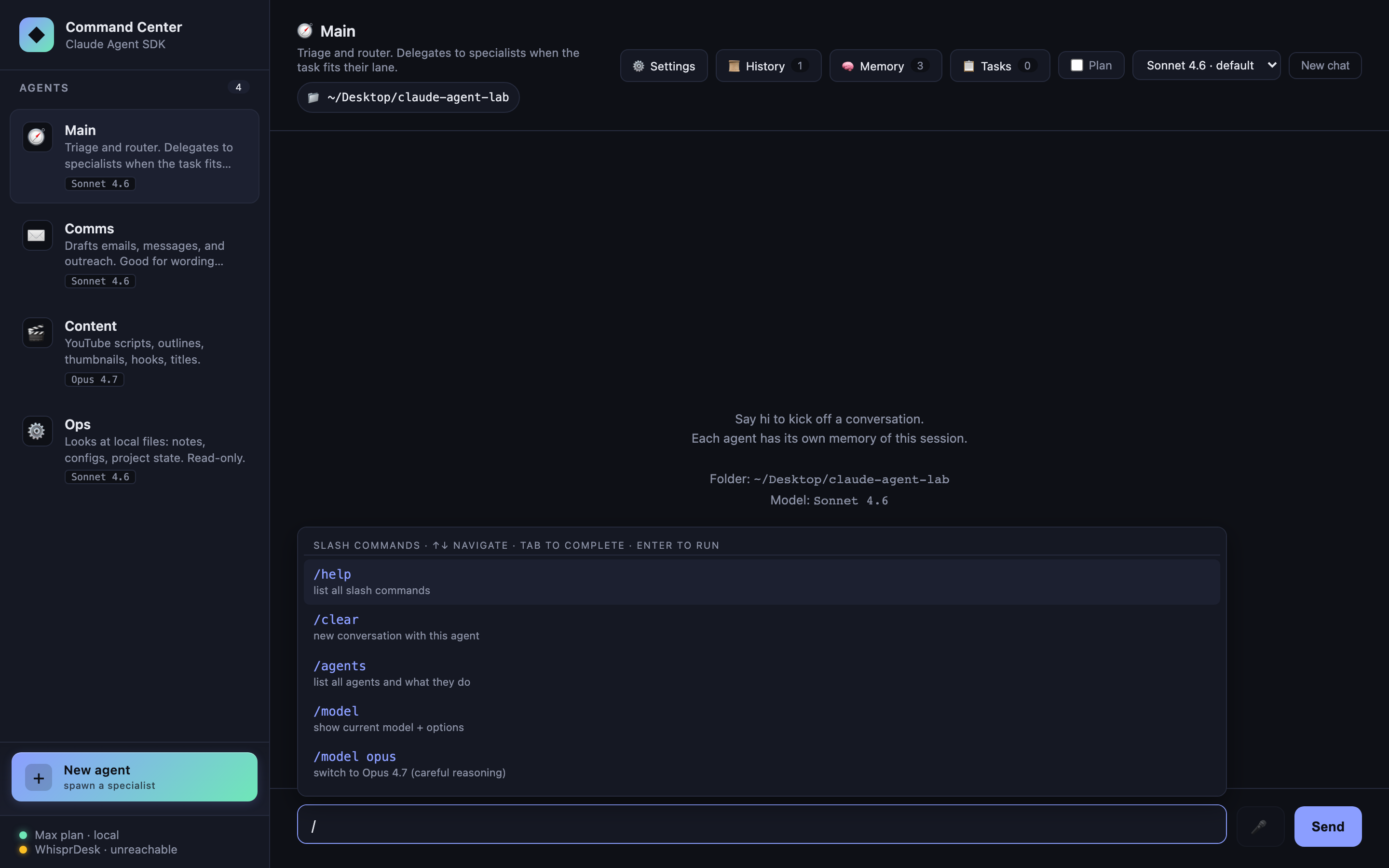Open Memory panel via brain icon
Screen dimensions: 1389x868
point(848,66)
